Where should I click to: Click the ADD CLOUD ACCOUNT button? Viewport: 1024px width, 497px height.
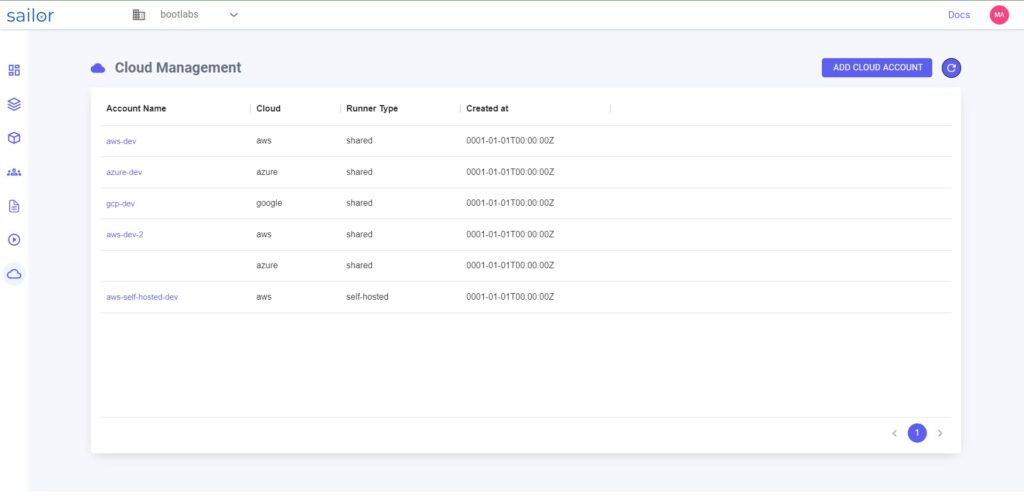point(877,67)
